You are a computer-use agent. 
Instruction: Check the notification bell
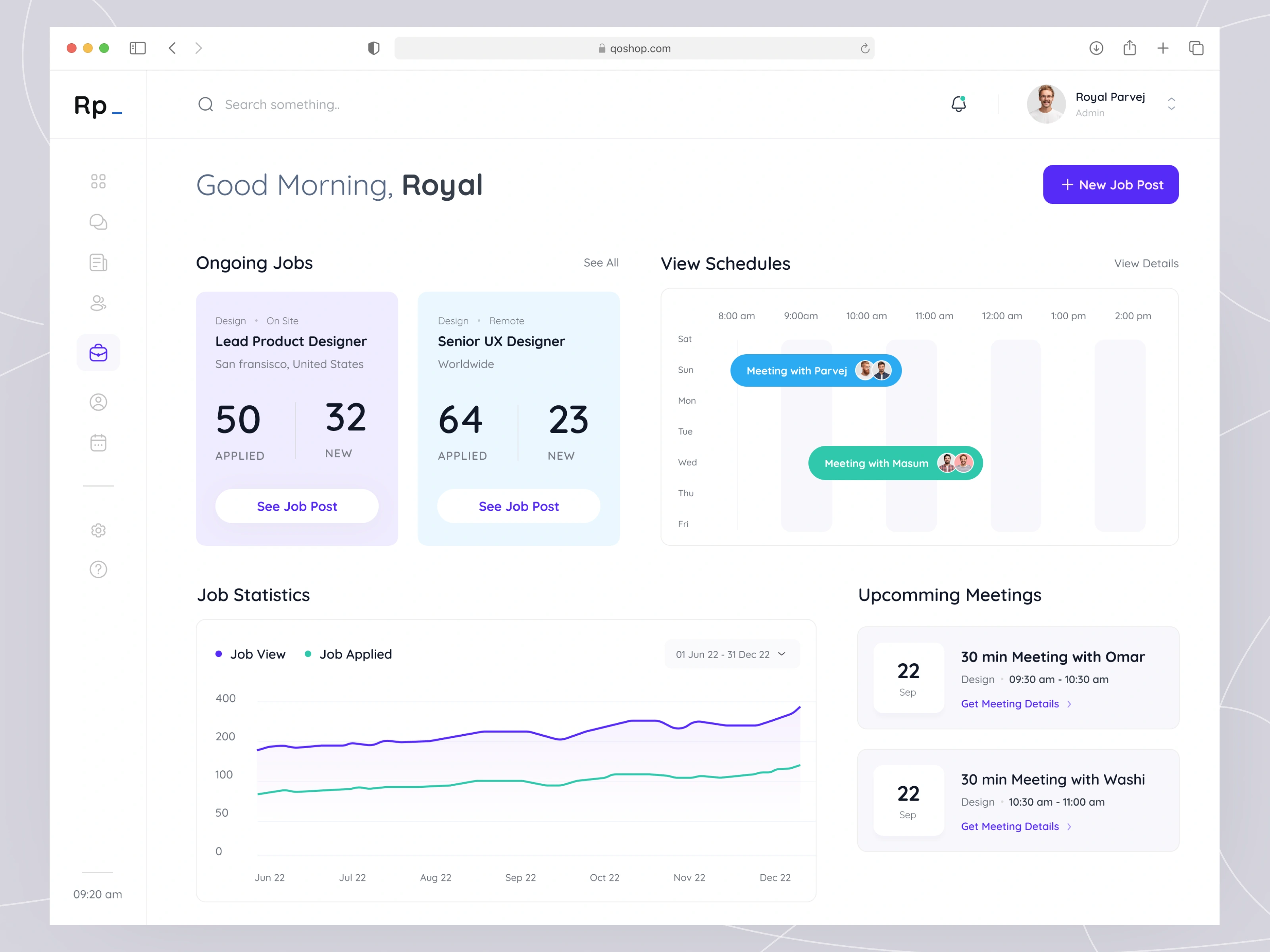pyautogui.click(x=958, y=104)
